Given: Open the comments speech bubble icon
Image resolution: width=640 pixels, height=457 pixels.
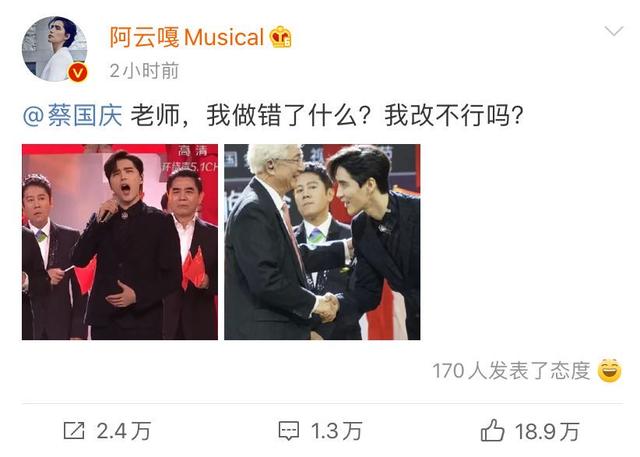Looking at the screenshot, I should (x=289, y=431).
